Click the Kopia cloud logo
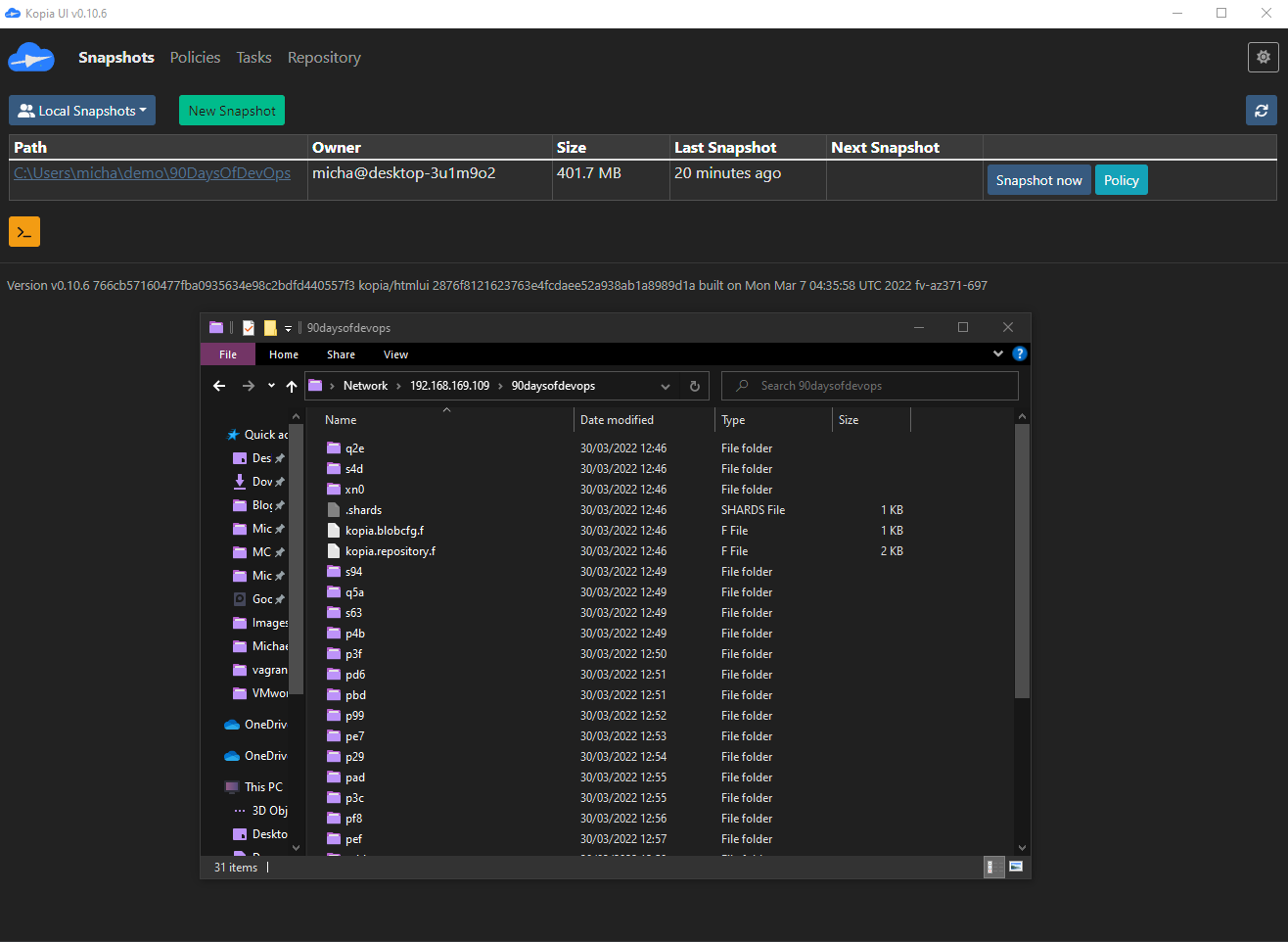This screenshot has width=1288, height=942. click(31, 58)
